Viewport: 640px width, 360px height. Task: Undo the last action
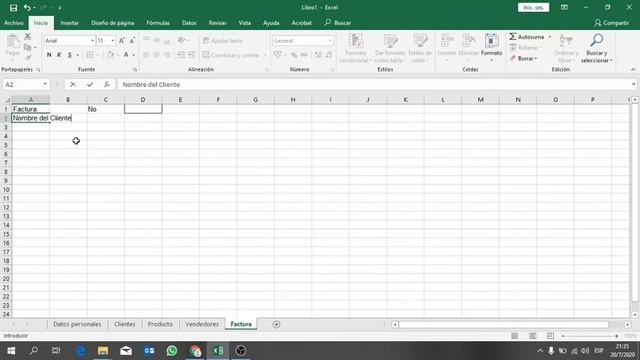(x=27, y=8)
